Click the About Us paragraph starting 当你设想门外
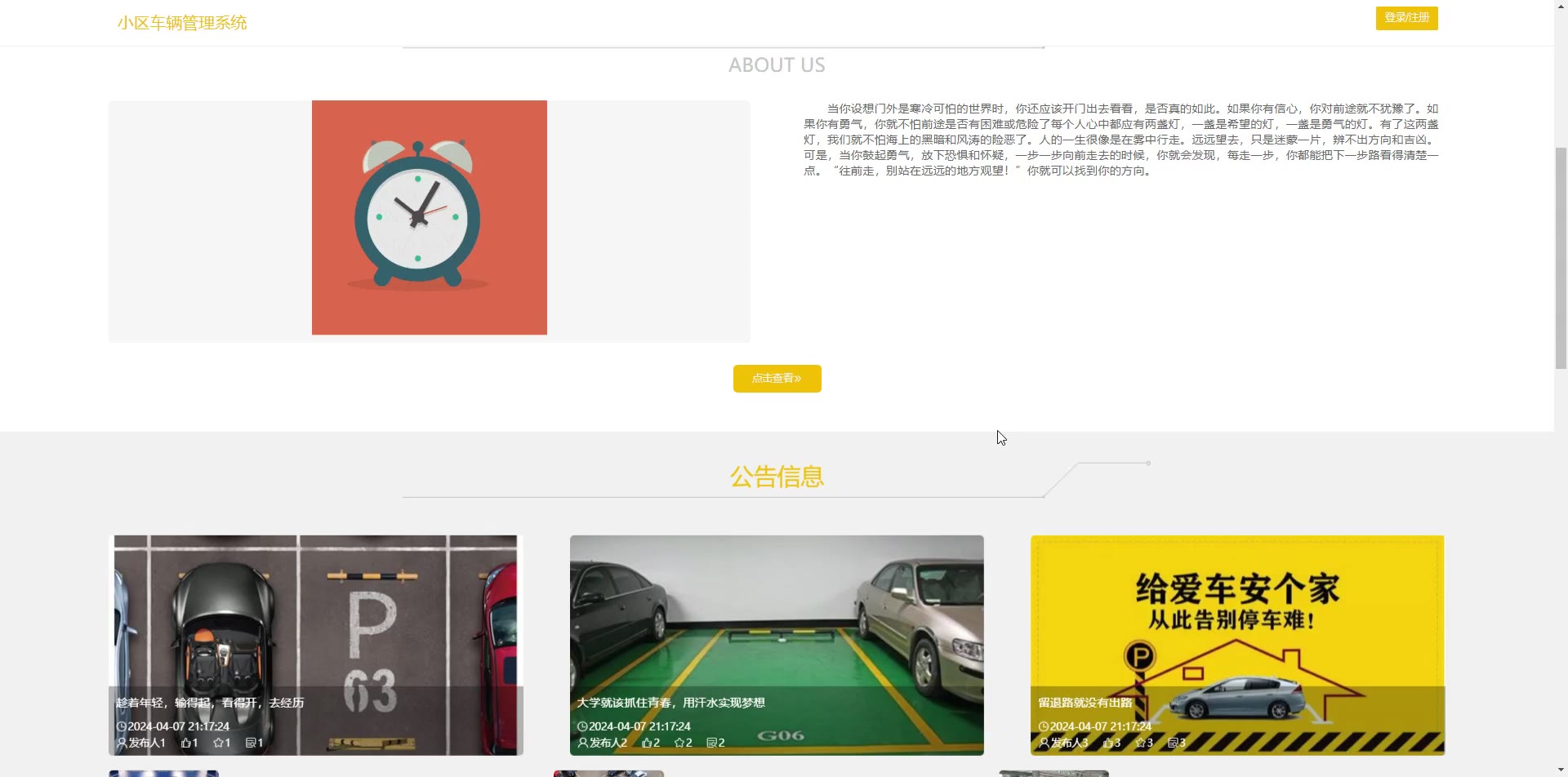The width and height of the screenshot is (1568, 777). [x=1121, y=140]
